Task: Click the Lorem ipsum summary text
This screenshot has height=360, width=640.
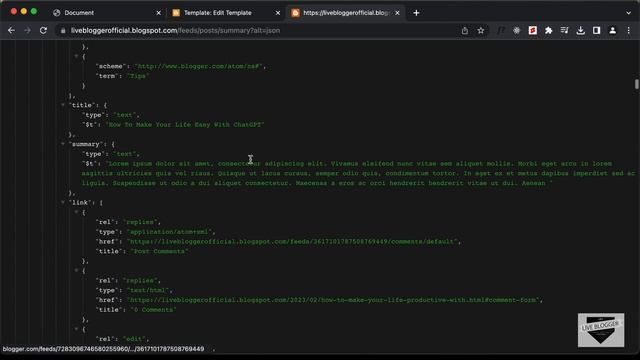Action: pyautogui.click(x=358, y=173)
